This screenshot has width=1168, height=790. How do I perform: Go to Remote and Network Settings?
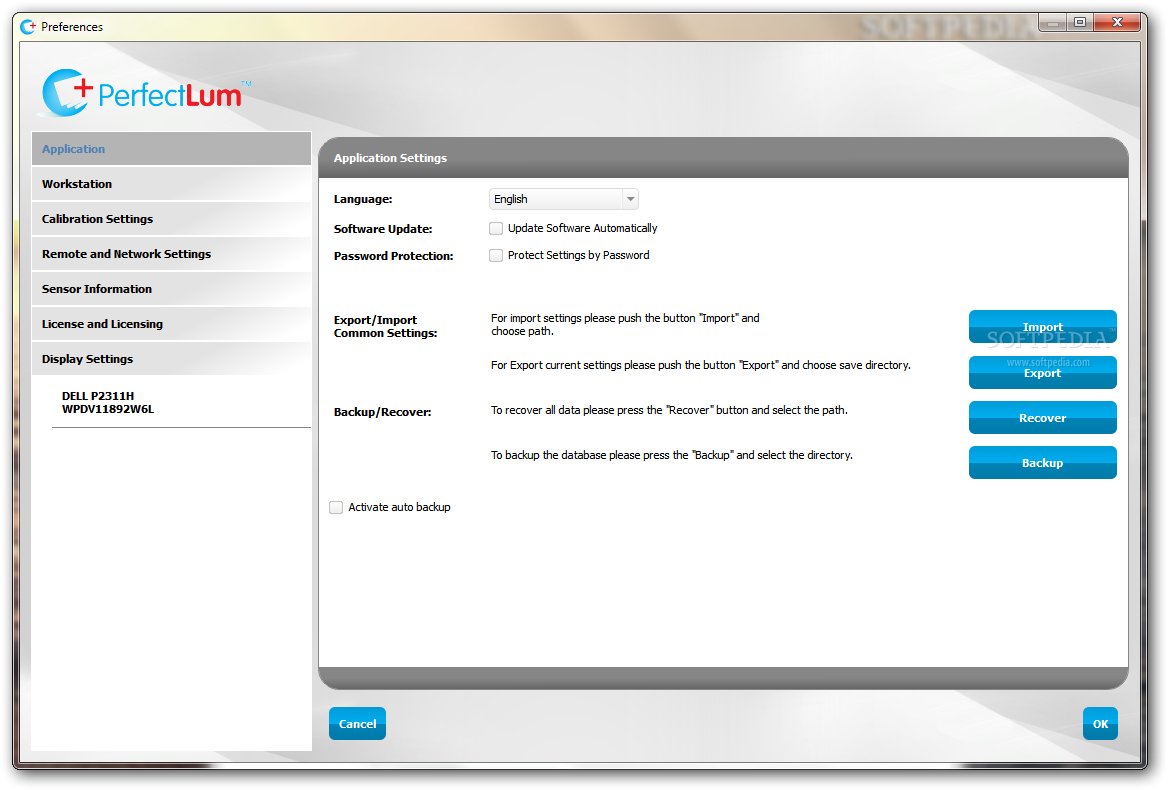point(171,254)
